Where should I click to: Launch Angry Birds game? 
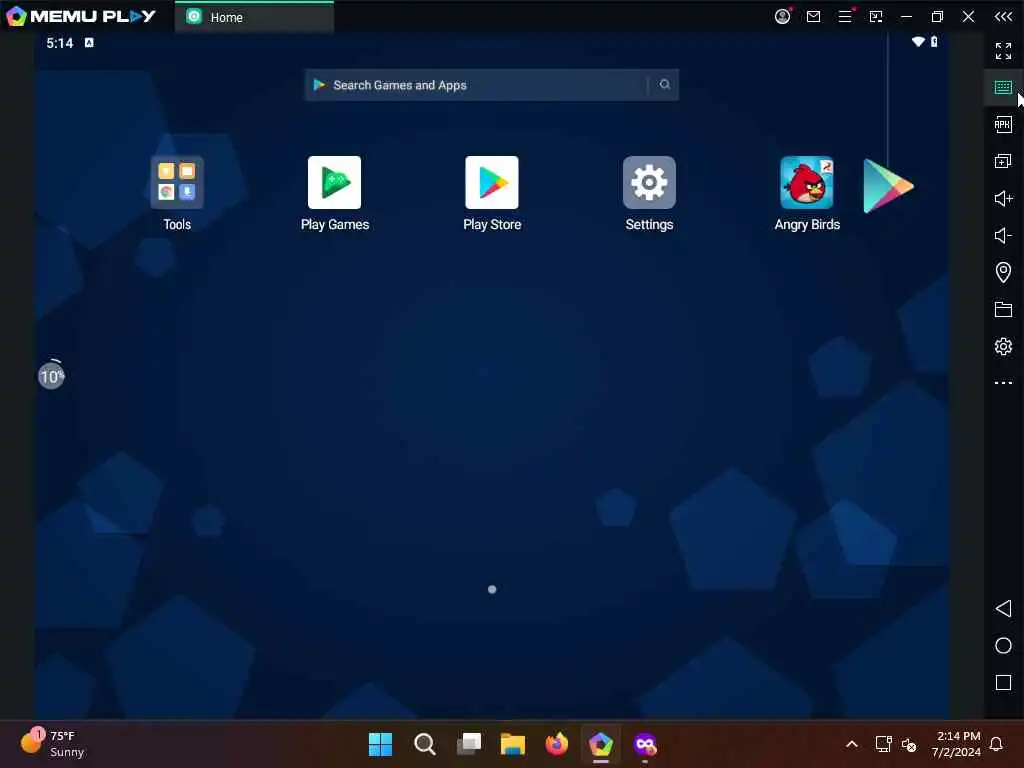tap(807, 183)
